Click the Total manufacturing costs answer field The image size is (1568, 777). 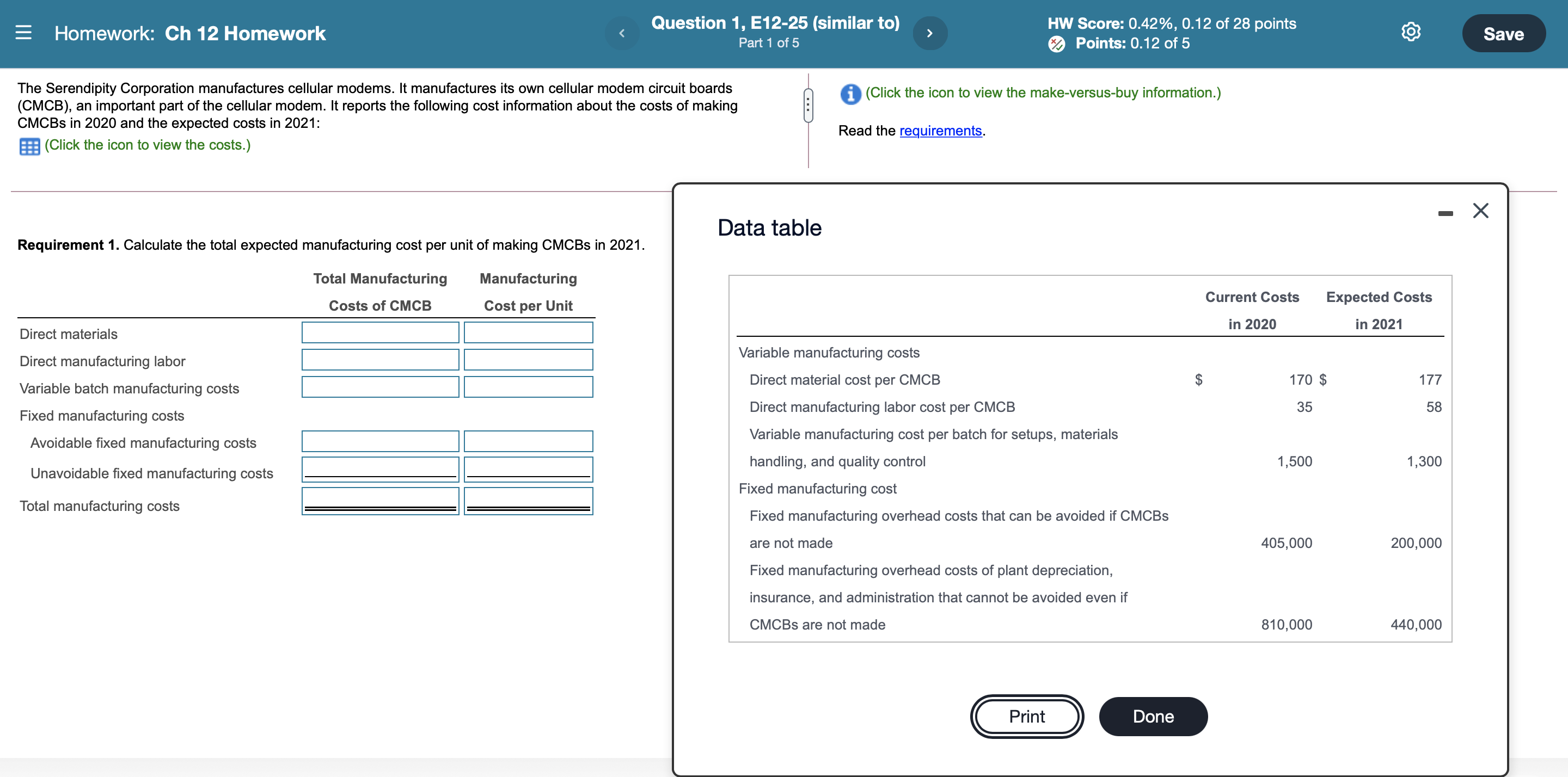pyautogui.click(x=379, y=499)
